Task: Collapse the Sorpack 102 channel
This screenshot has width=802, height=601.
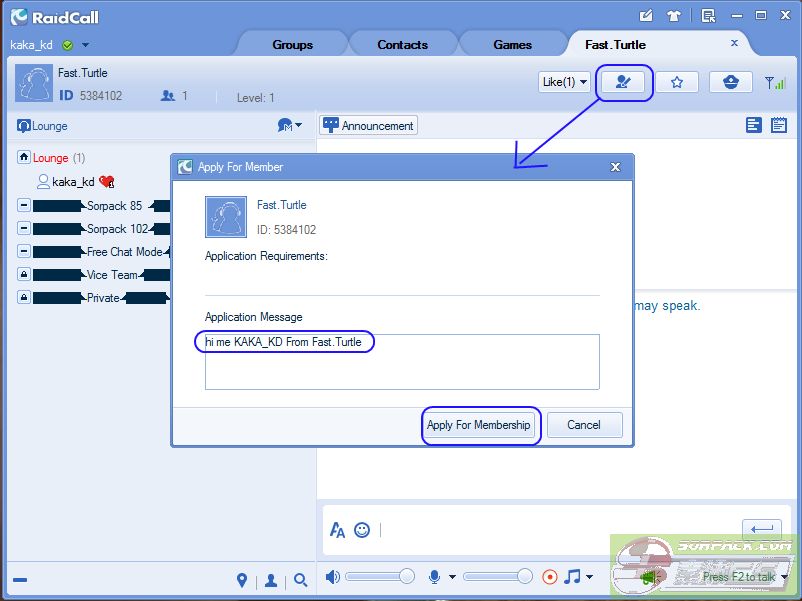Action: tap(24, 228)
